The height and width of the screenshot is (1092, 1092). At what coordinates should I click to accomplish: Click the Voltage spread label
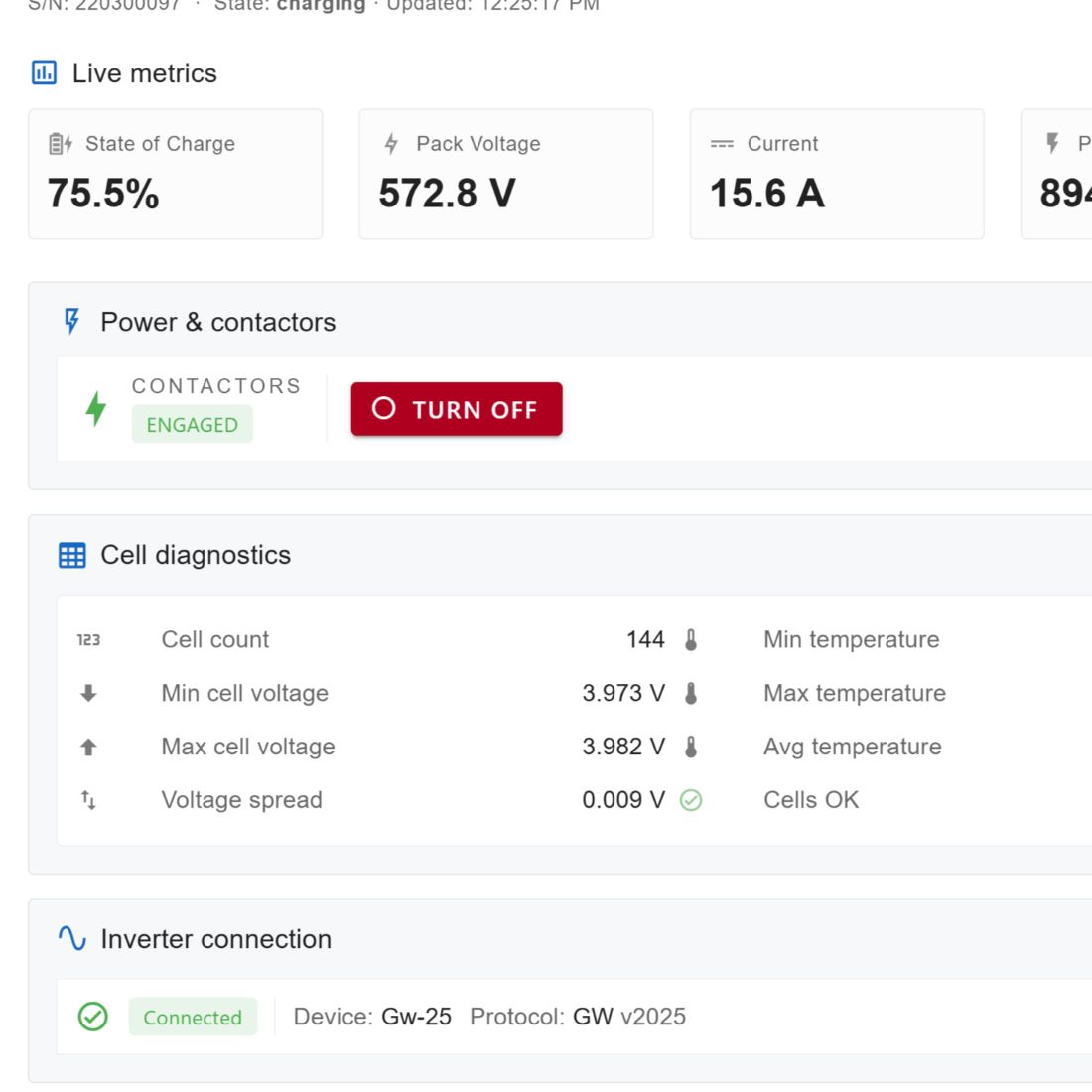tap(241, 800)
